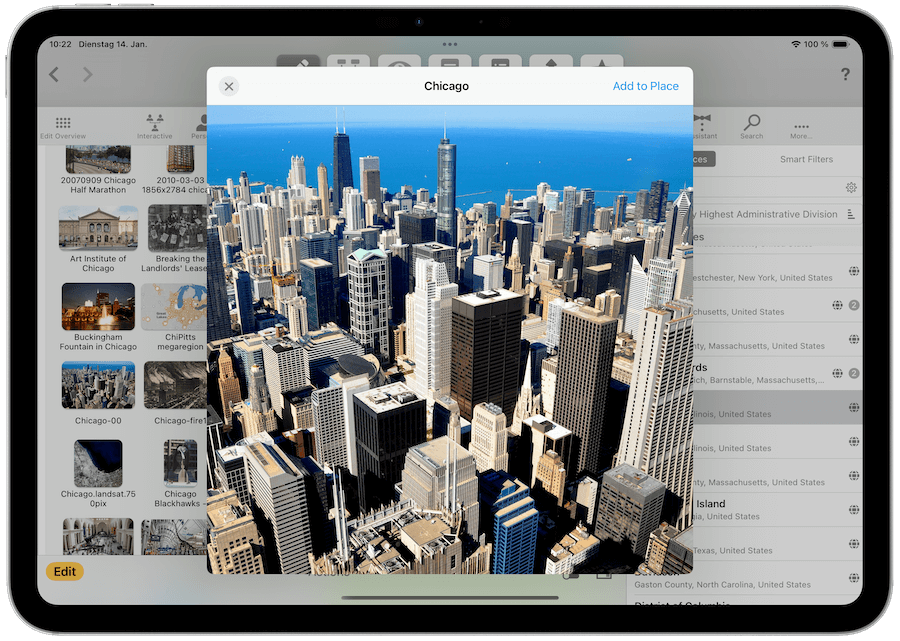Open the Search magnifier tool

pyautogui.click(x=751, y=127)
